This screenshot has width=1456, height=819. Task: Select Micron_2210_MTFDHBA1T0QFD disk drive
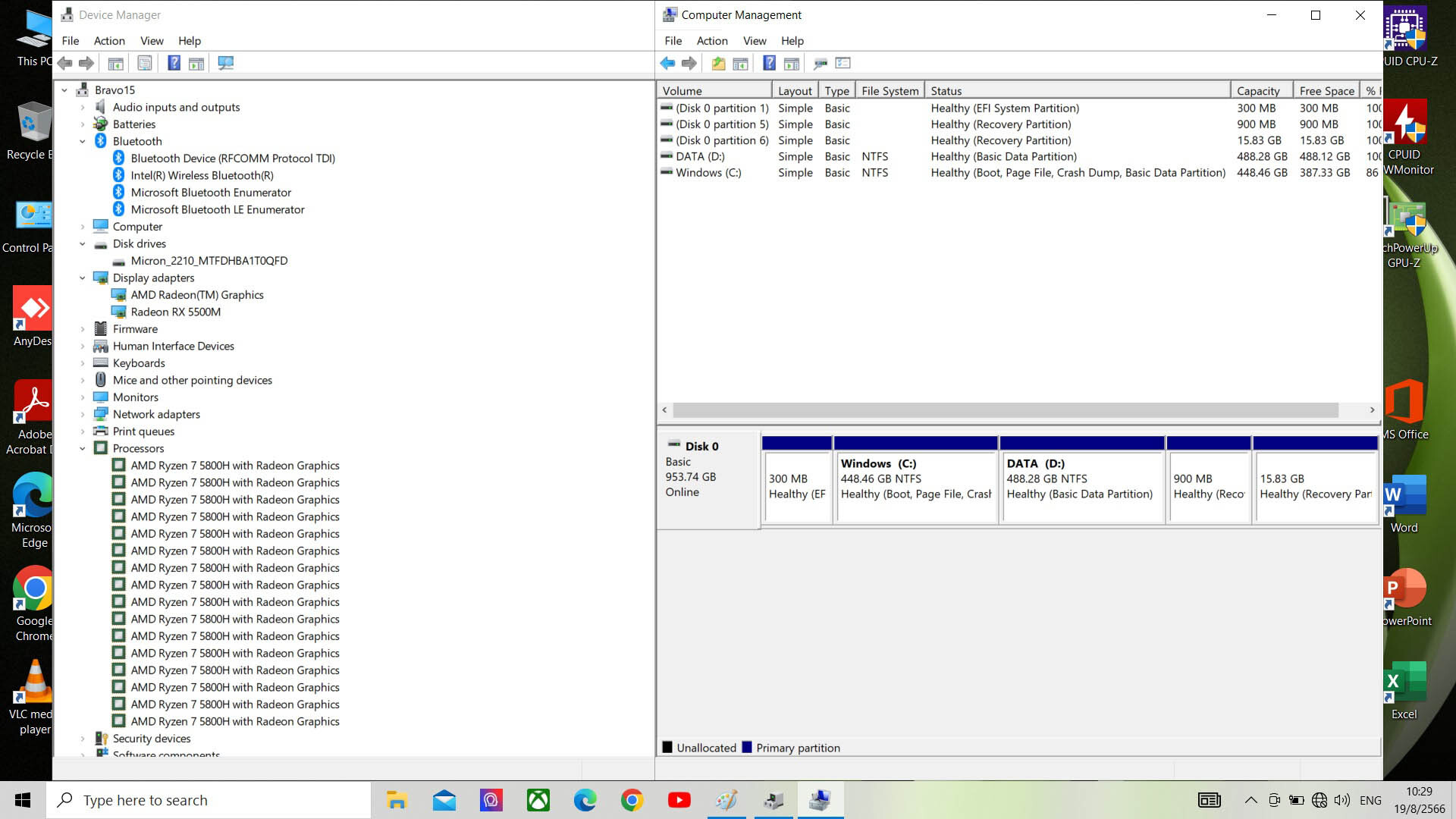[x=209, y=260]
